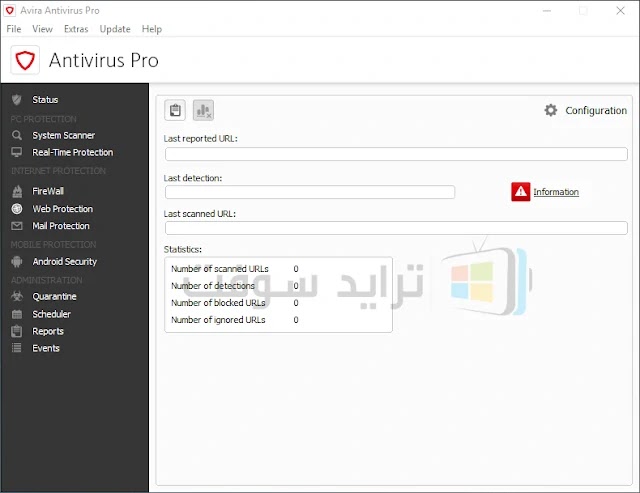Open the Events section
The height and width of the screenshot is (493, 640).
[x=46, y=348]
